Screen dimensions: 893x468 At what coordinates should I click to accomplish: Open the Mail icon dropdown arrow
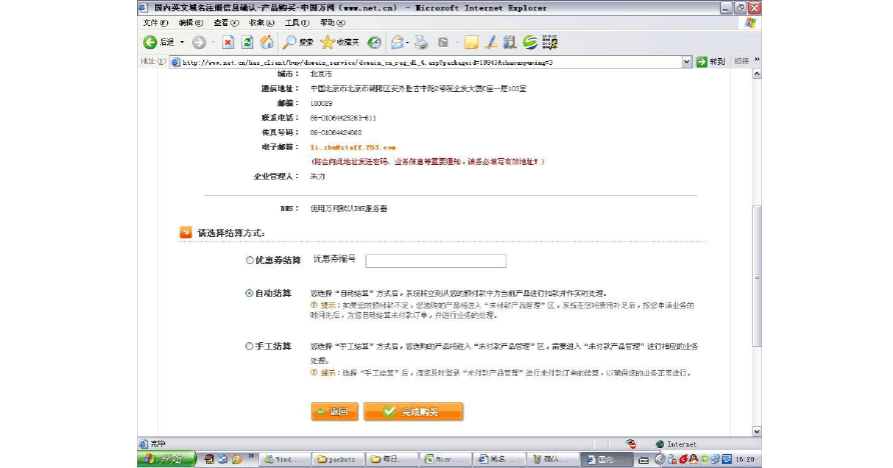tap(408, 42)
